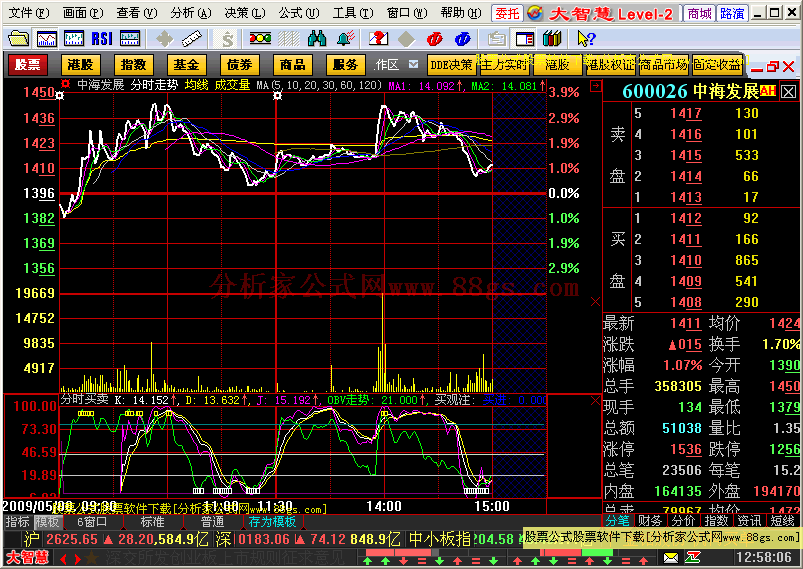Click the binoculars search icon
The image size is (803, 569).
(x=317, y=38)
